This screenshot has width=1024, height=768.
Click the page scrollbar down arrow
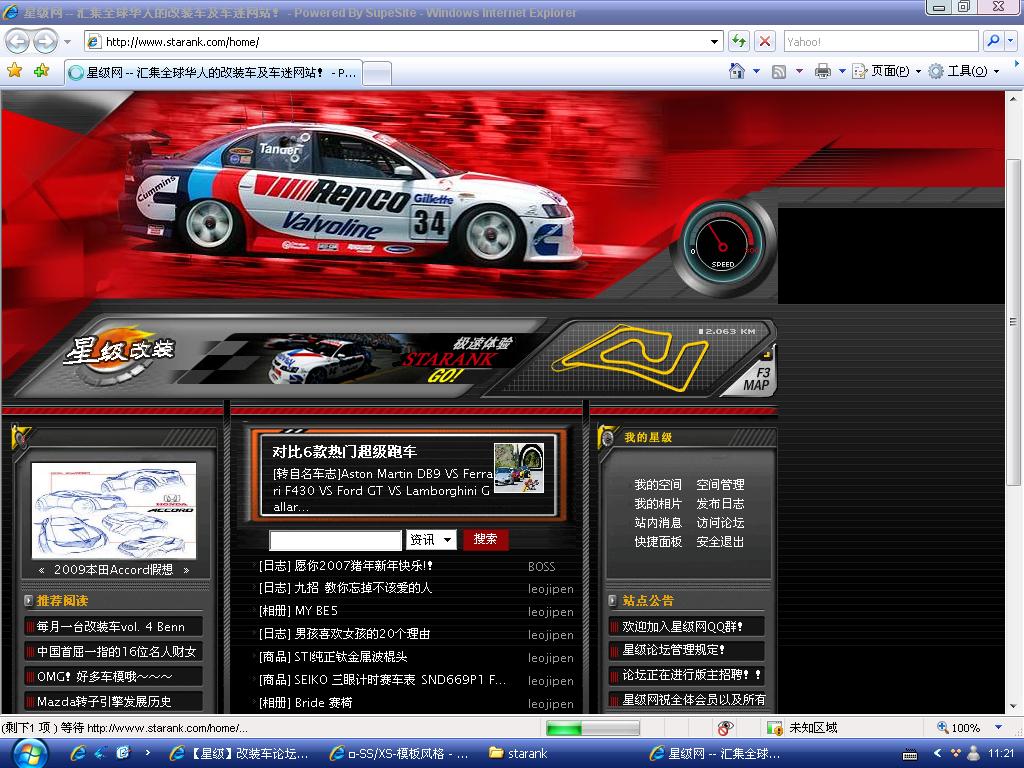click(x=1014, y=705)
